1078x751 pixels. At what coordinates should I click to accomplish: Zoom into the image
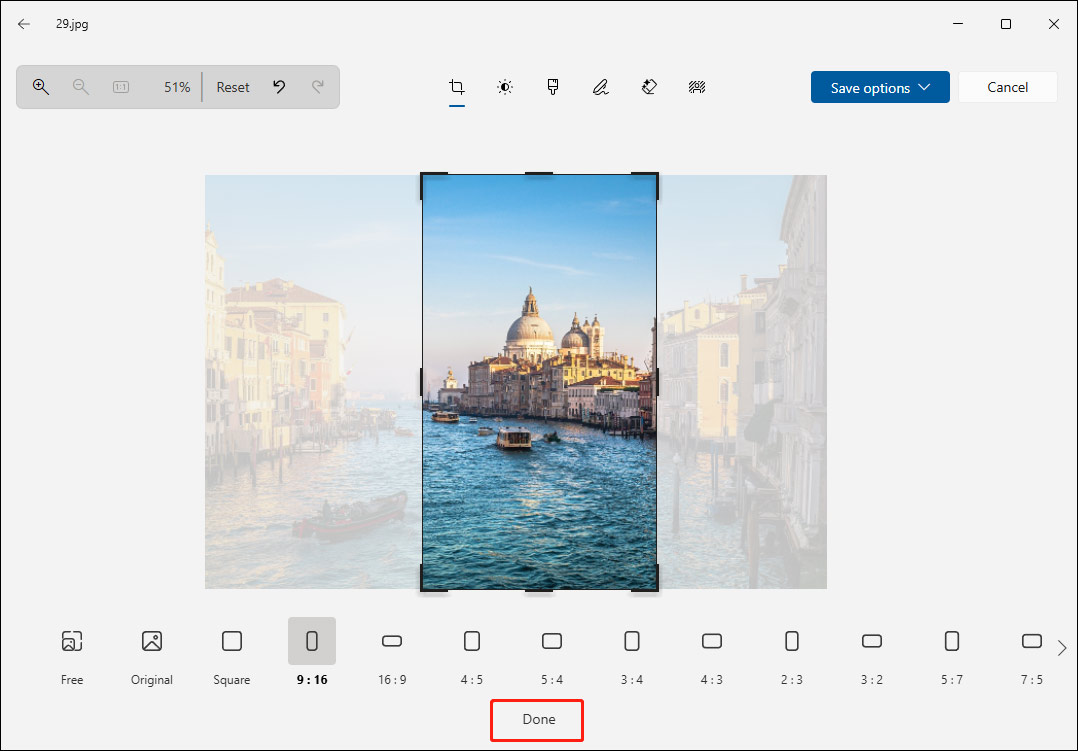(x=41, y=87)
